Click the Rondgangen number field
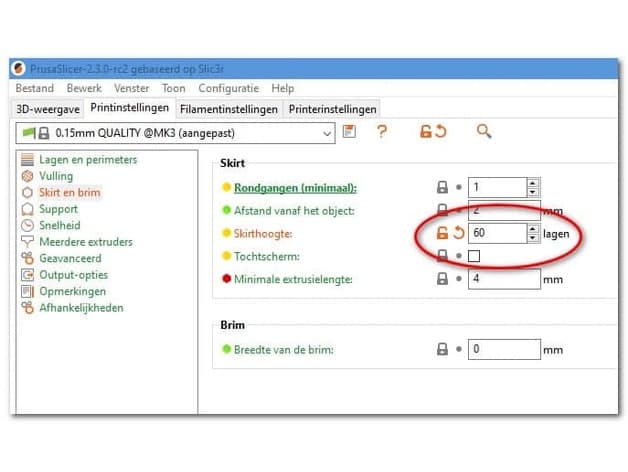Viewport: 628px width, 472px height. click(x=497, y=187)
